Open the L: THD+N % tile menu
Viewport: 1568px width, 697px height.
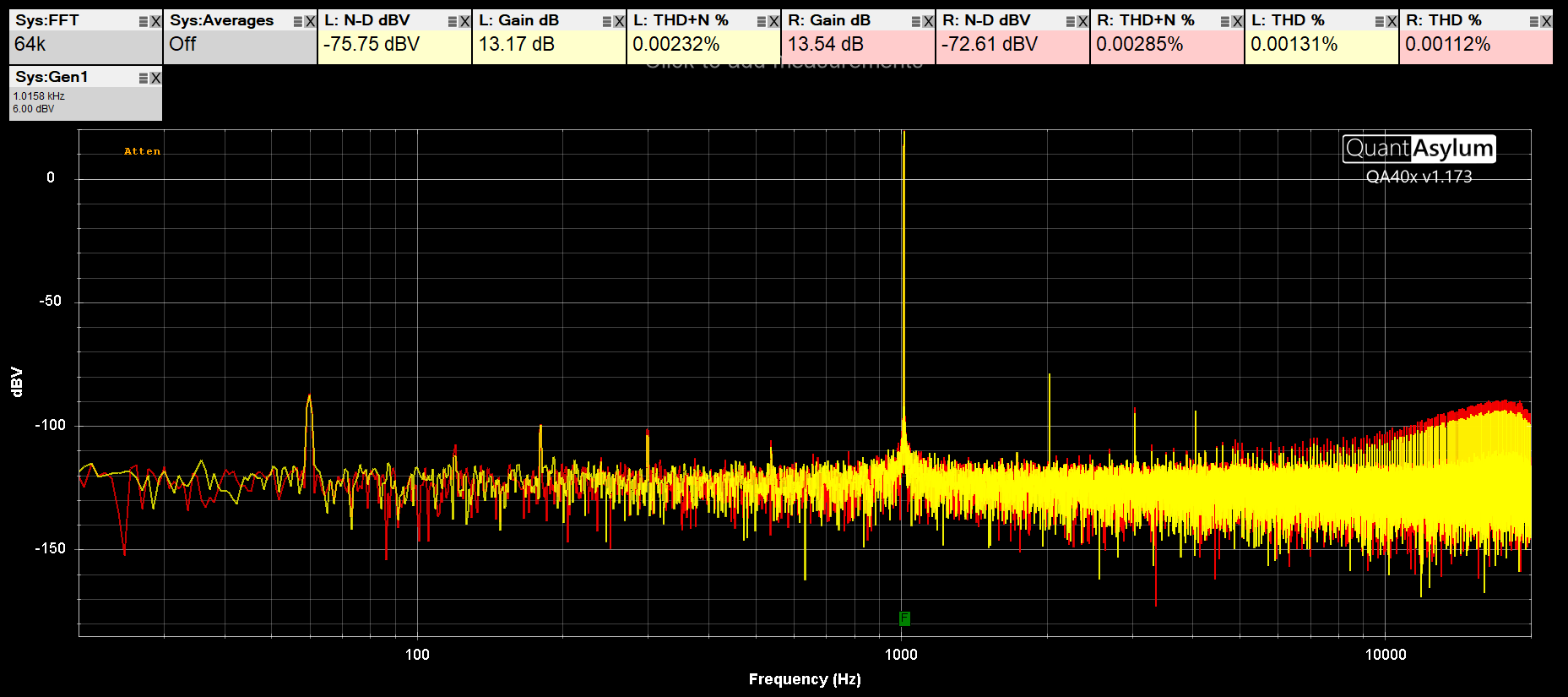[x=762, y=22]
